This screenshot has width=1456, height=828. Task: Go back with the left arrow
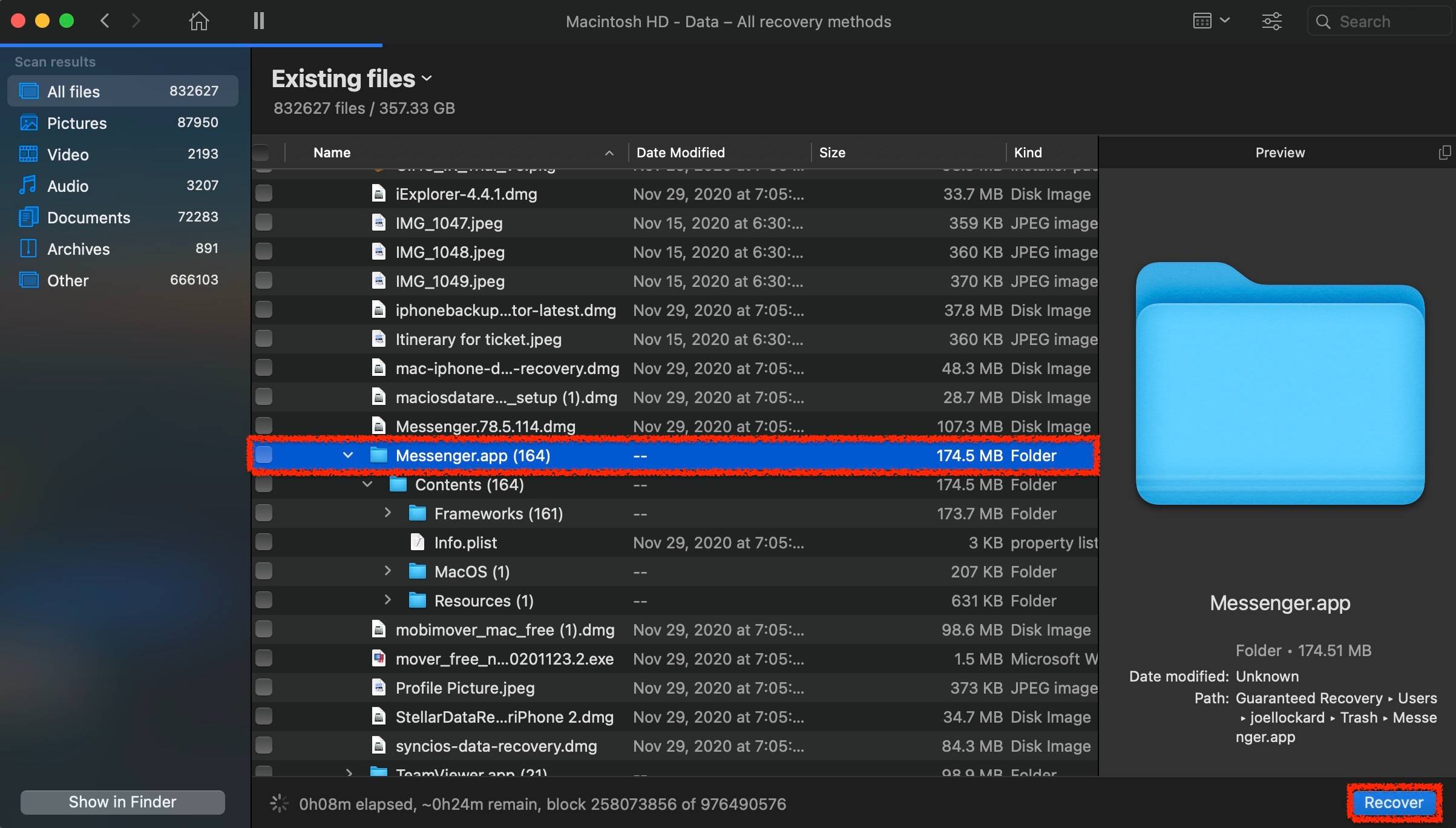pyautogui.click(x=105, y=21)
